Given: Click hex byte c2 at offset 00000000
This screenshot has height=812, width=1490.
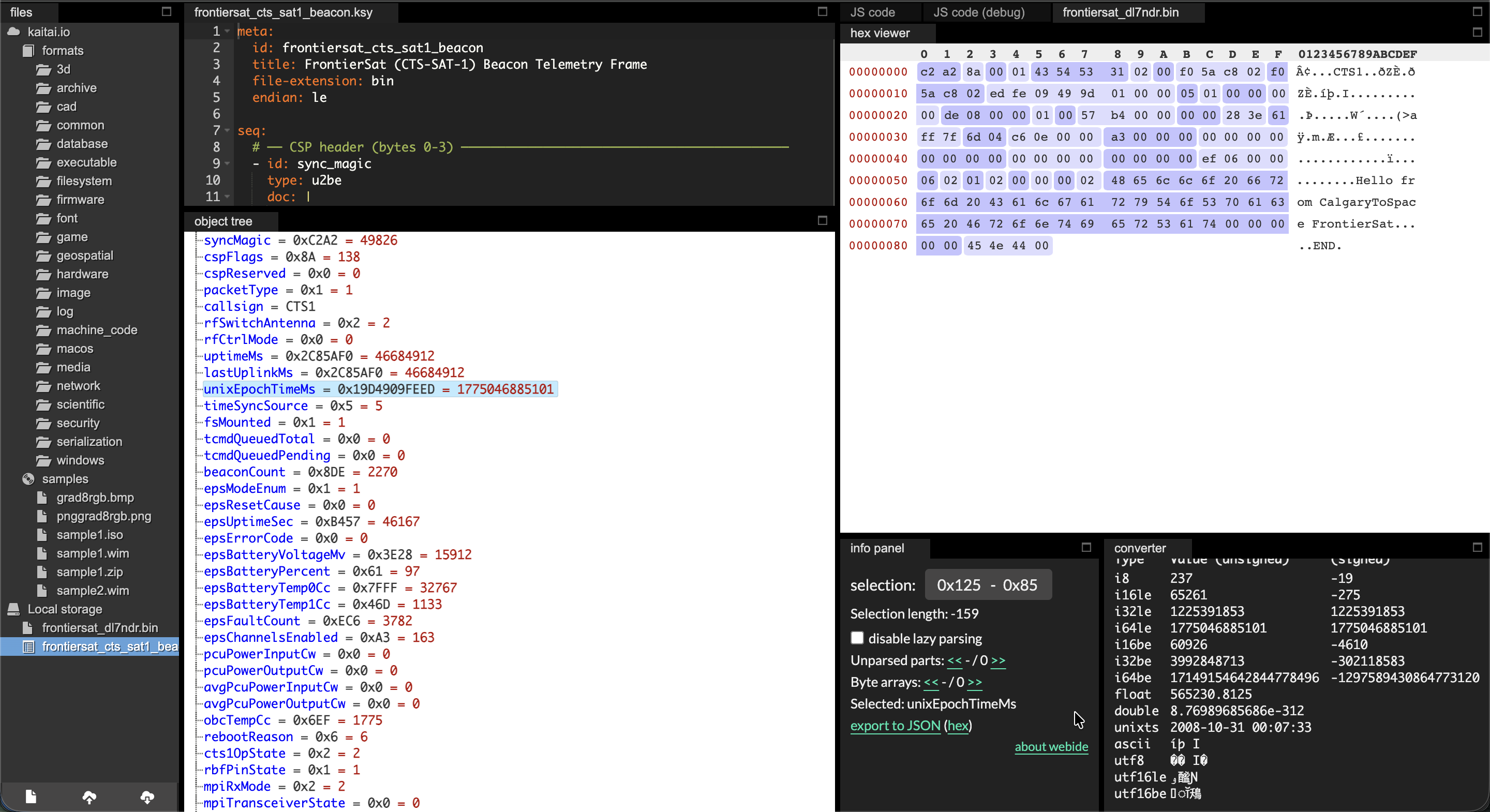Looking at the screenshot, I should tap(927, 72).
